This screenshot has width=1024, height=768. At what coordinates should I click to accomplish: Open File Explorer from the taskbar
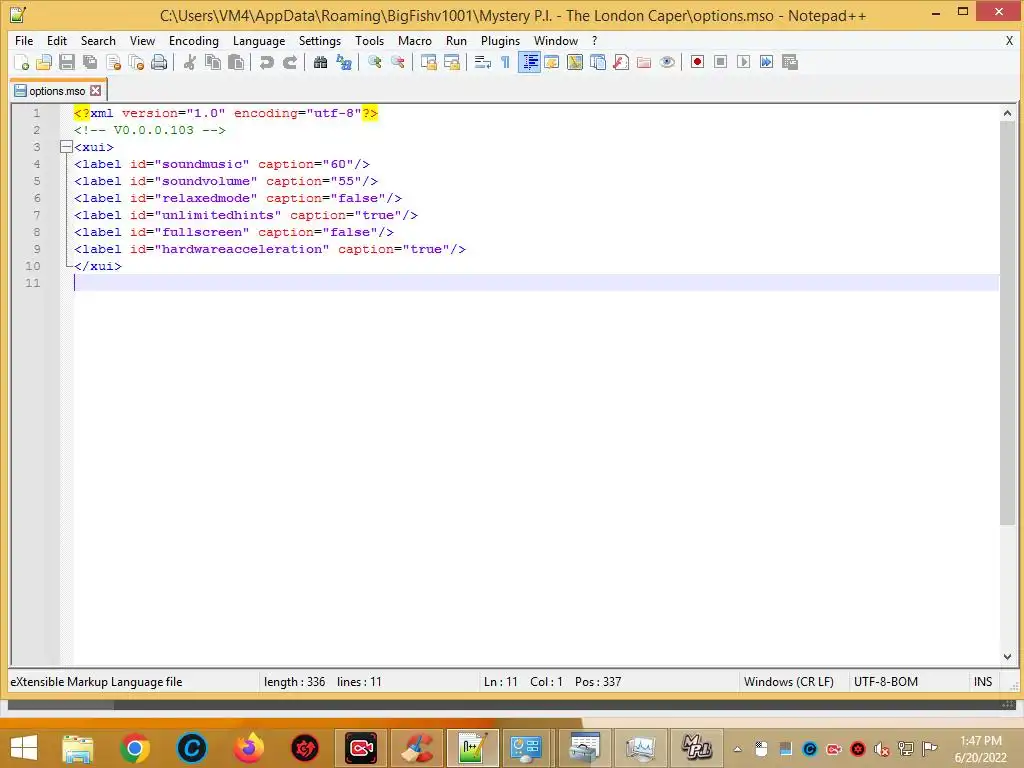click(x=78, y=748)
